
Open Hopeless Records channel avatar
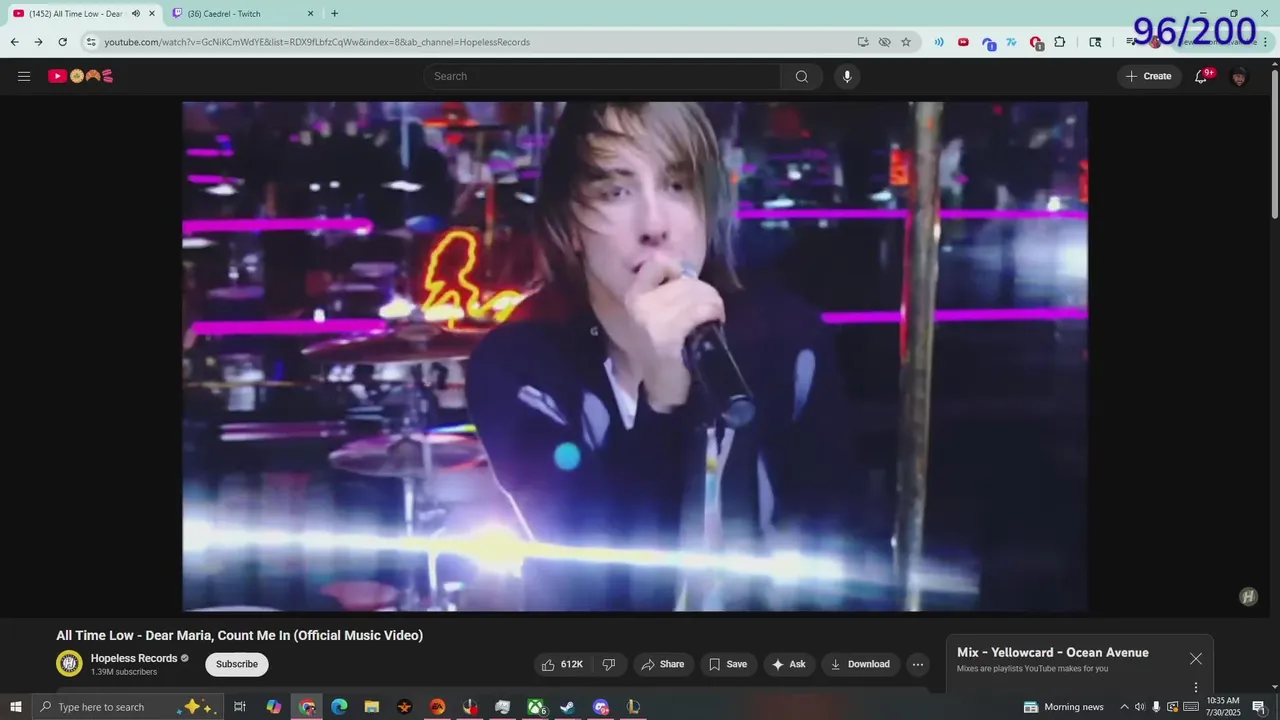click(69, 664)
